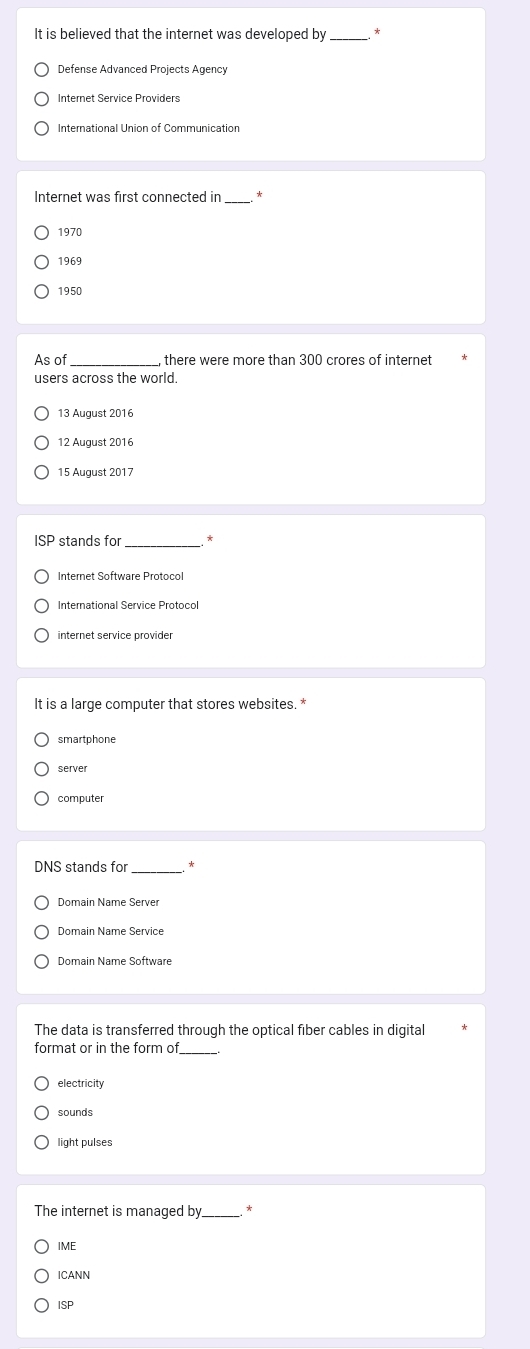The width and height of the screenshot is (530, 1349).
Task: Select Internet Software Protocol option
Action: click(42, 577)
